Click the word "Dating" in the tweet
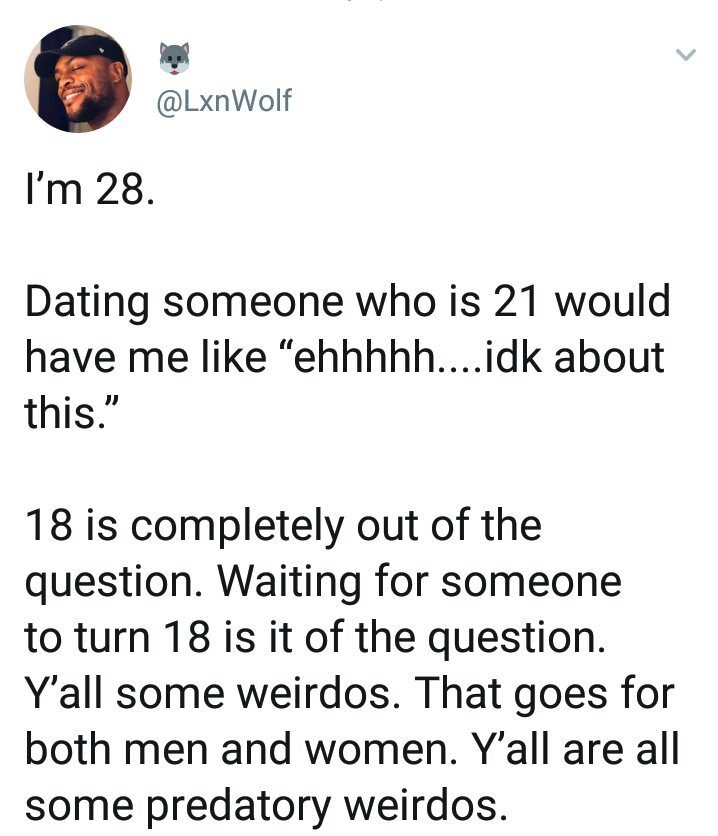This screenshot has width=718, height=836. tap(85, 303)
